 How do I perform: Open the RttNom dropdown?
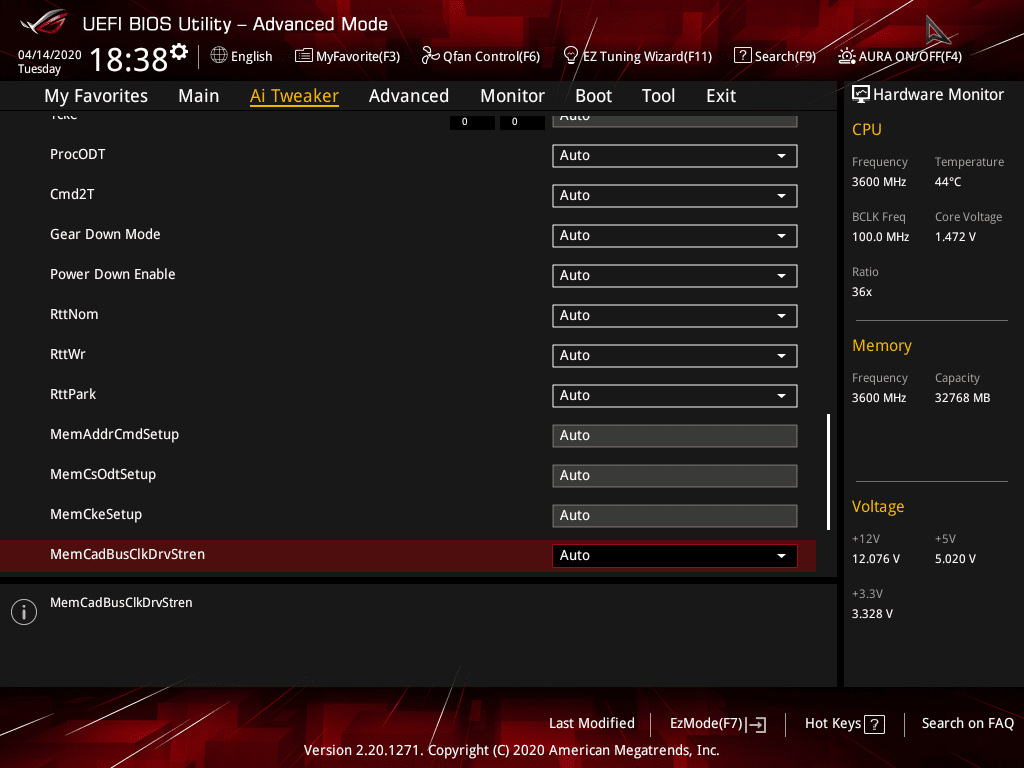pos(675,315)
